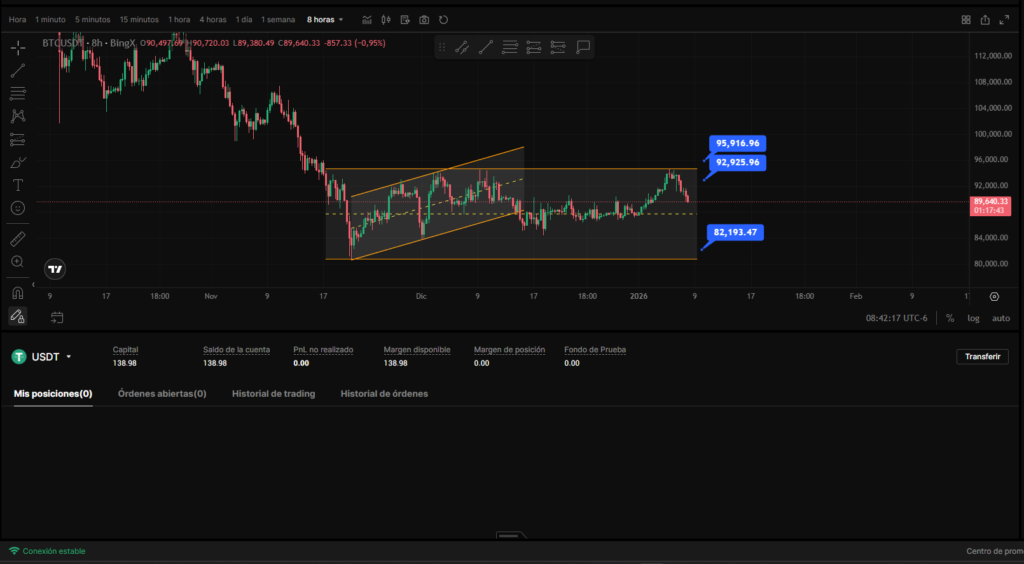1024x564 pixels.
Task: Toggle magnet mode for drawings
Action: point(18,293)
